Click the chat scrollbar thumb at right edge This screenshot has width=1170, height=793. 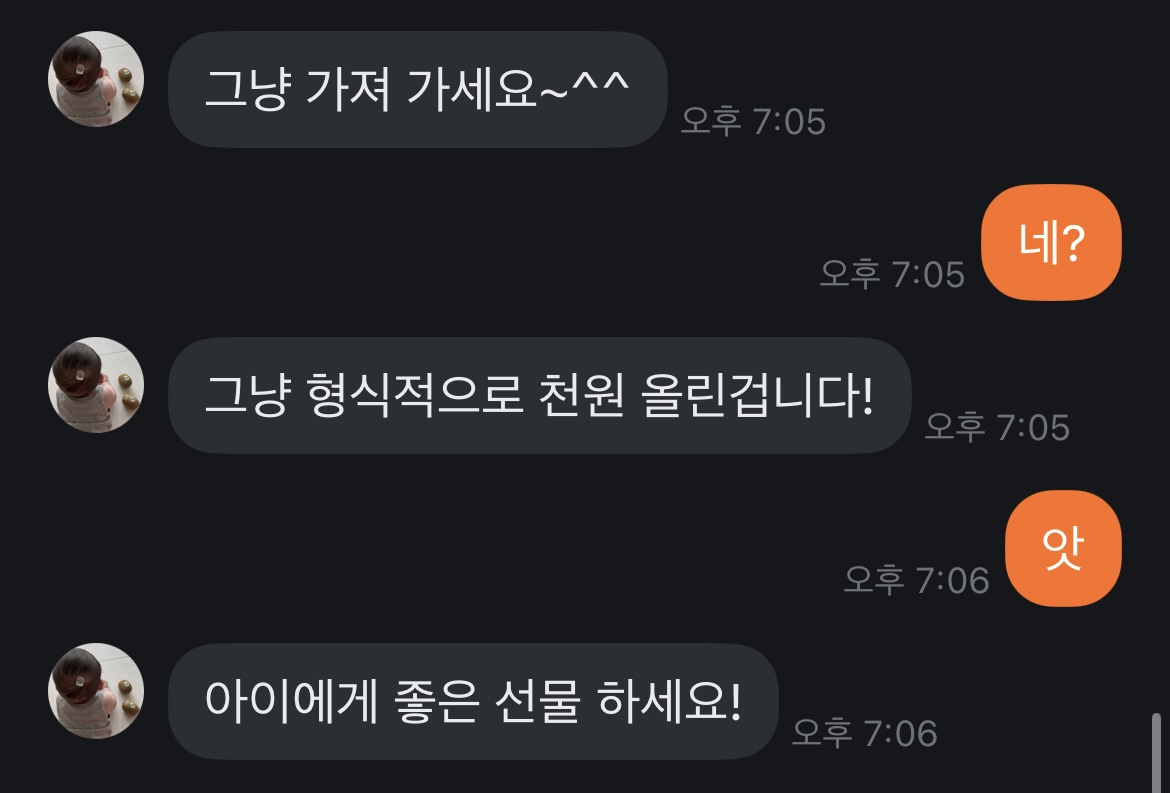coord(1157,753)
